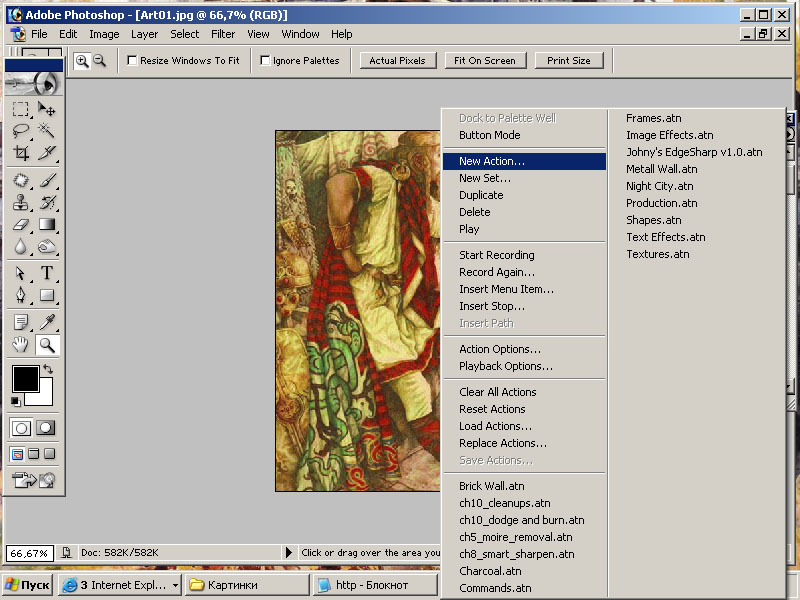Select the Notes tool
The image size is (800, 600).
pos(21,322)
